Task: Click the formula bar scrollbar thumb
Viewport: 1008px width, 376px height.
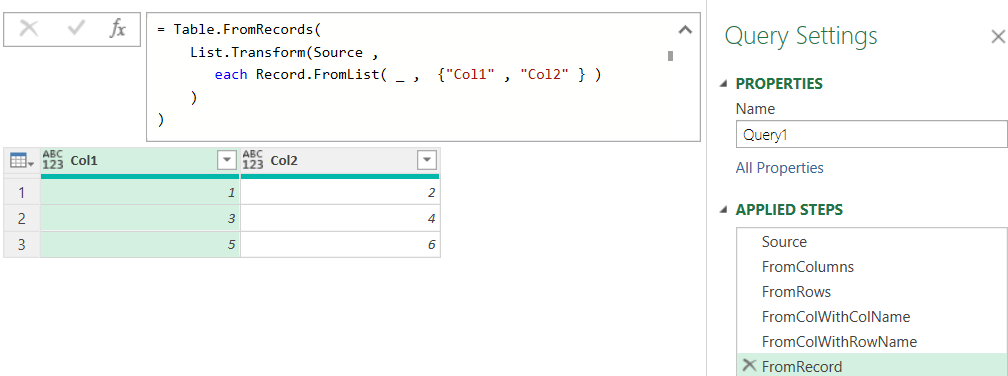Action: (x=670, y=56)
